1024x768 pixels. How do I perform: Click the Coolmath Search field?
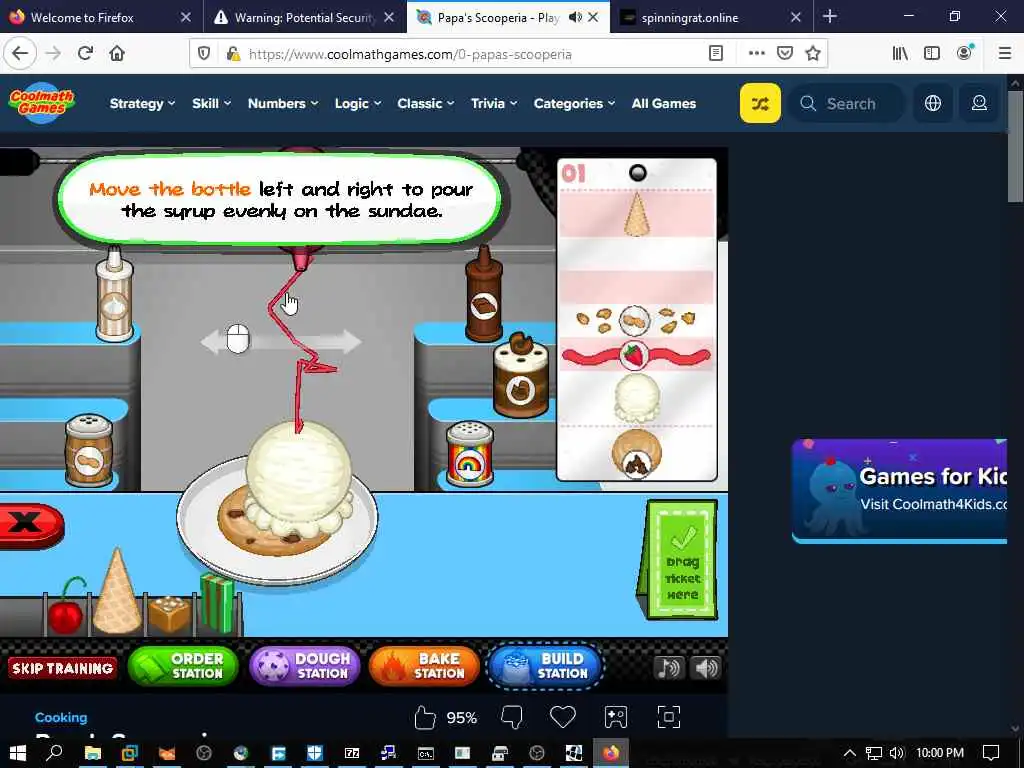846,103
